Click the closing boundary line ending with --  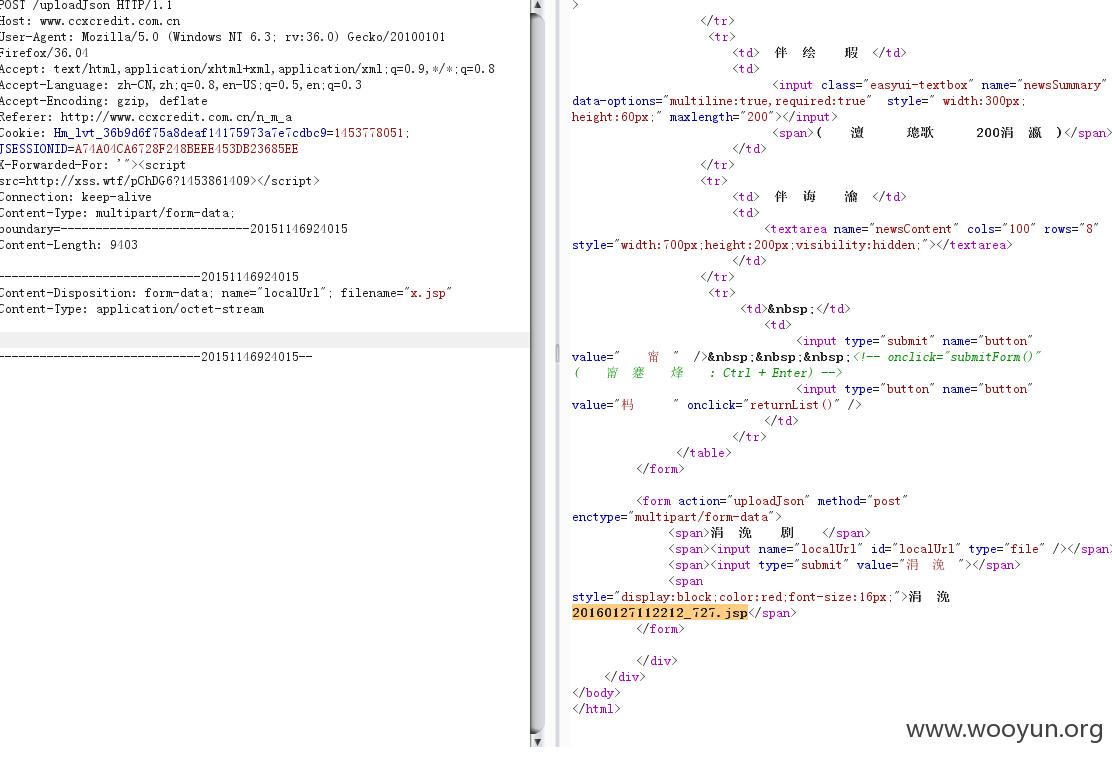pos(156,357)
